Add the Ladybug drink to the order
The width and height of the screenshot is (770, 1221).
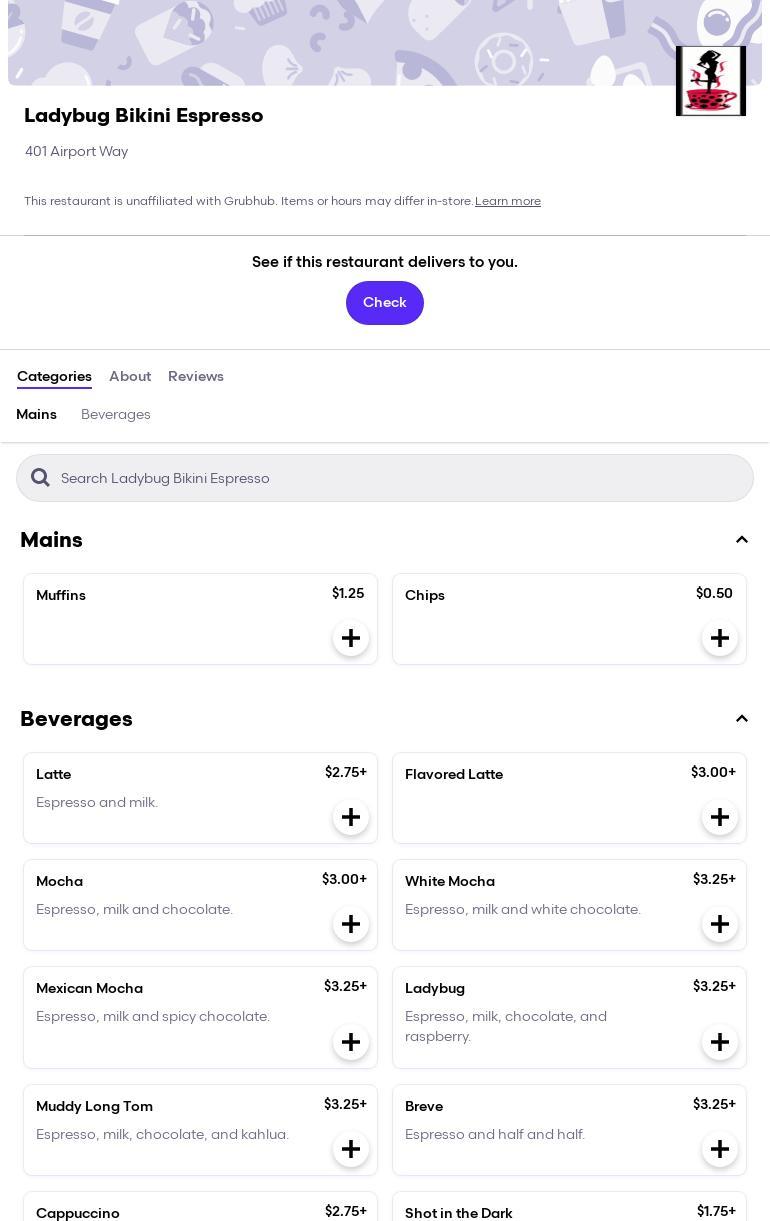tap(720, 1042)
